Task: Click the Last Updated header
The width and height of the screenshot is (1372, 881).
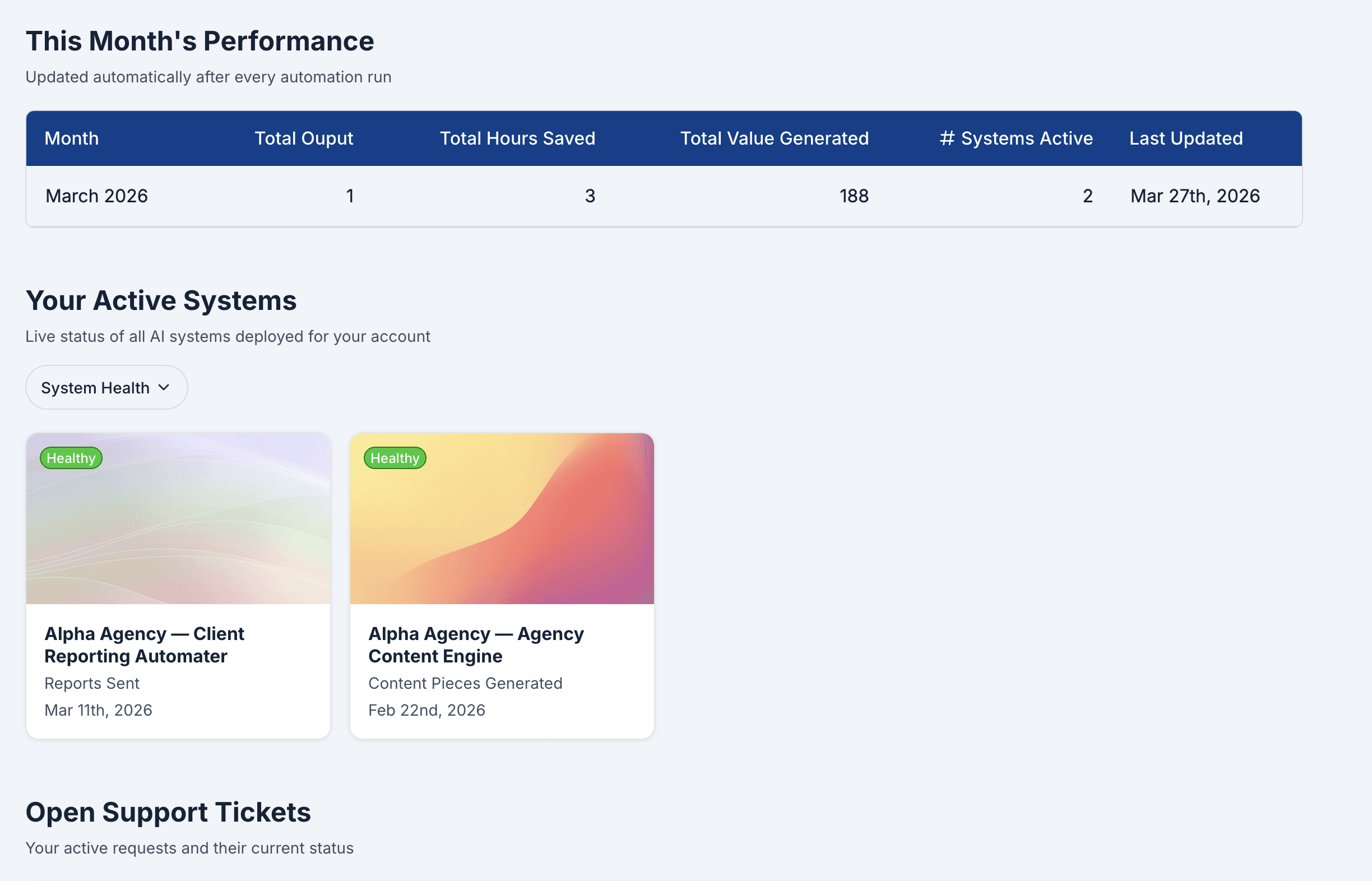Action: [1185, 138]
